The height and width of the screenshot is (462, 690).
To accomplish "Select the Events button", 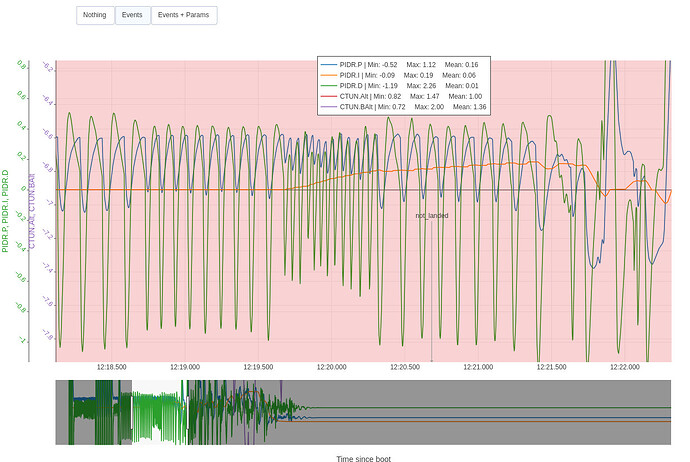I will (x=132, y=15).
